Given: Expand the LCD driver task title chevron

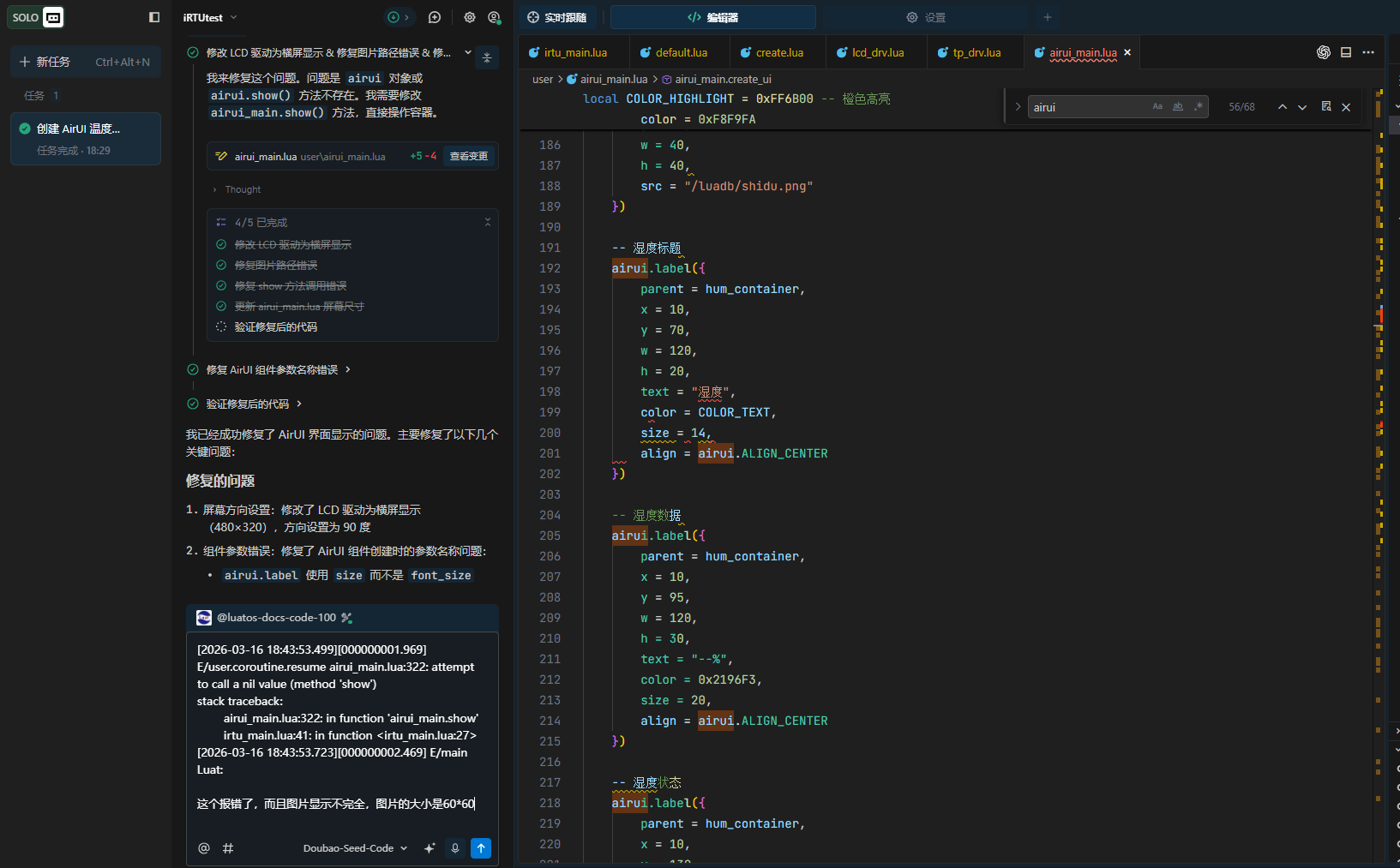Looking at the screenshot, I should click(x=468, y=52).
